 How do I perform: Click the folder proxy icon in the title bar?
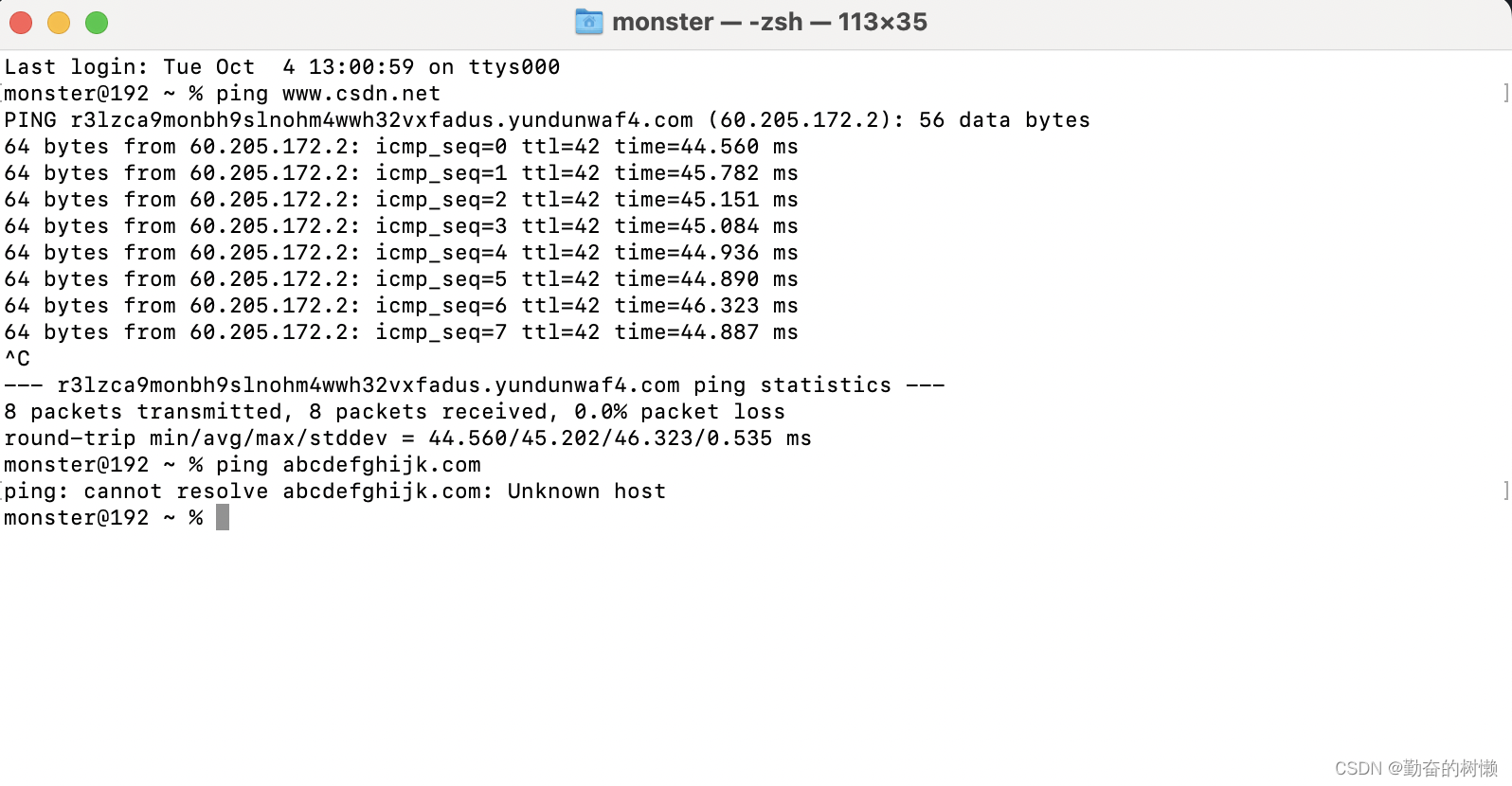587,21
